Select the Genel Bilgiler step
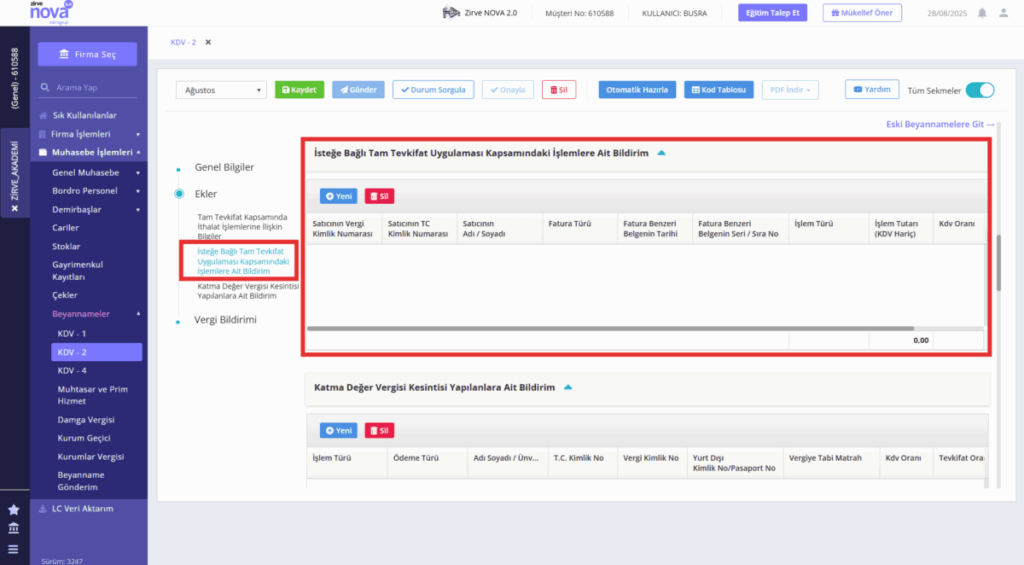Image resolution: width=1024 pixels, height=565 pixels. (224, 167)
